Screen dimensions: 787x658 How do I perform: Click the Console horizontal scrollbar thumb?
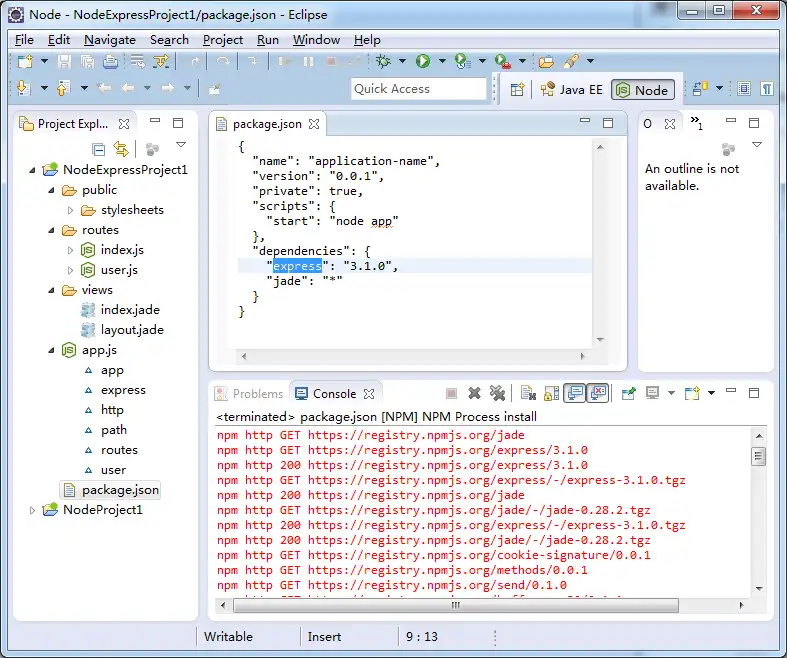pos(456,605)
